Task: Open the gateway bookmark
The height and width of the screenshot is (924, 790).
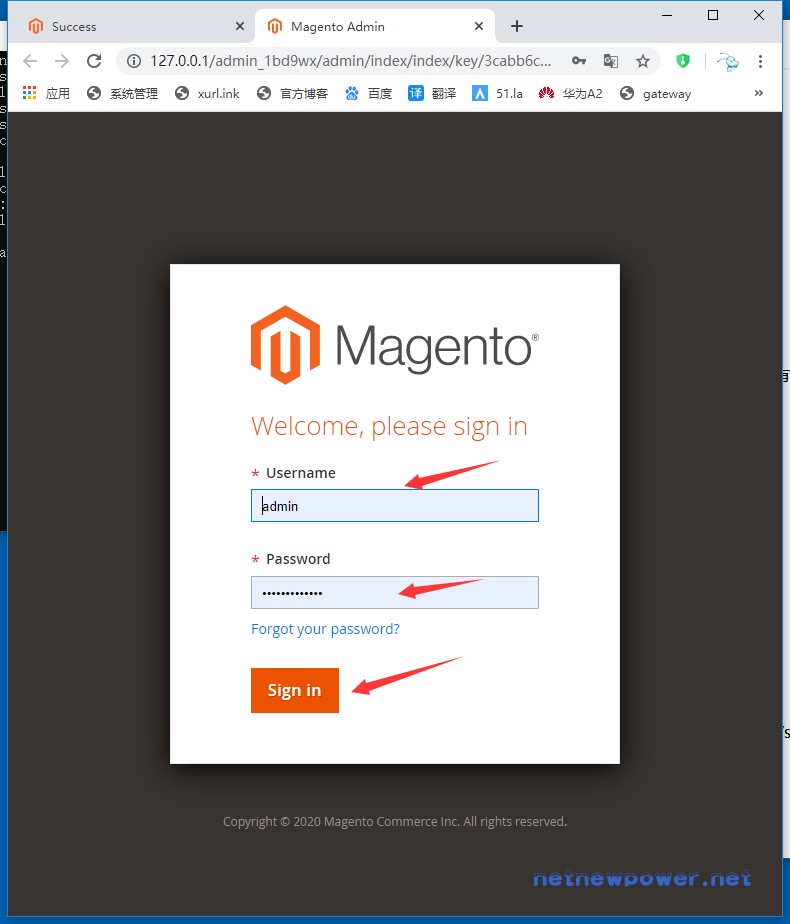Action: click(x=655, y=93)
